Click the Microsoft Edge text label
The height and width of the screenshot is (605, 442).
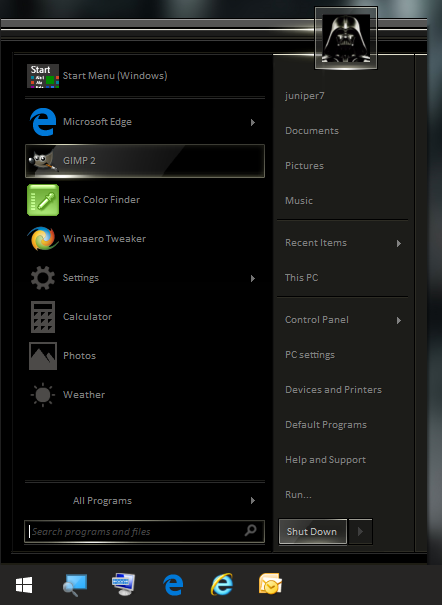[97, 122]
